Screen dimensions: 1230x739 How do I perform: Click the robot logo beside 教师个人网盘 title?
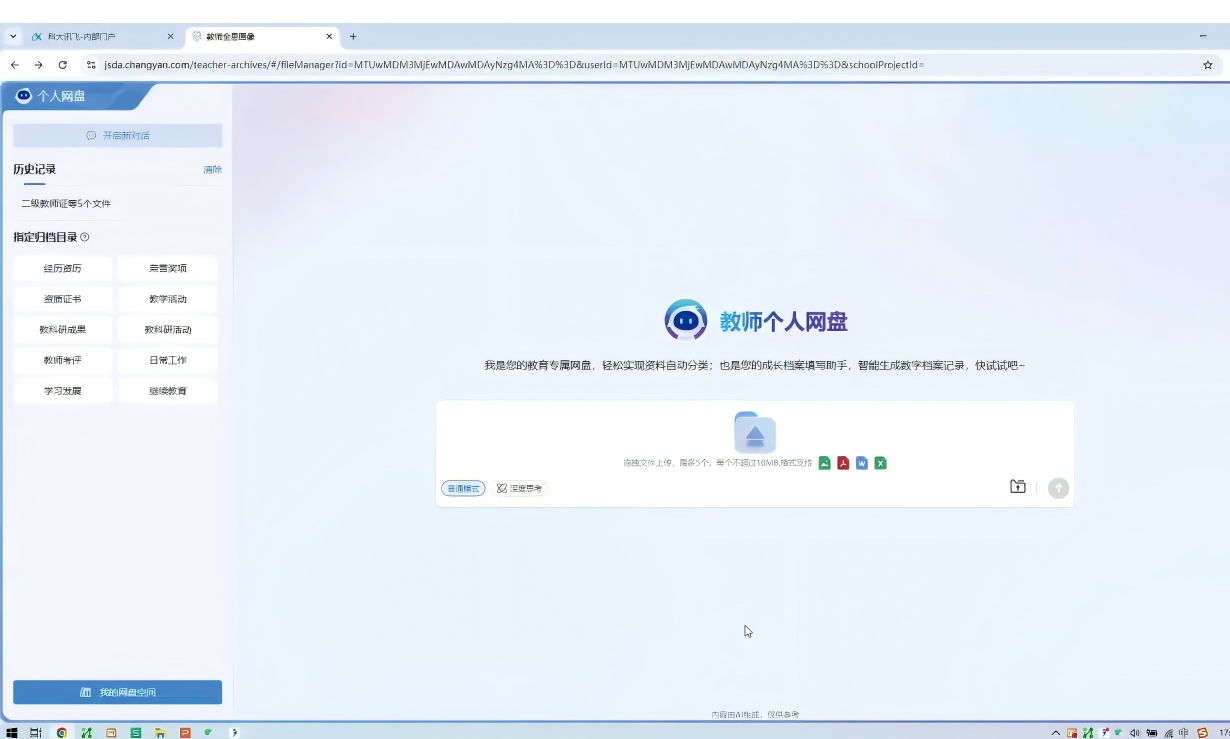pos(686,320)
